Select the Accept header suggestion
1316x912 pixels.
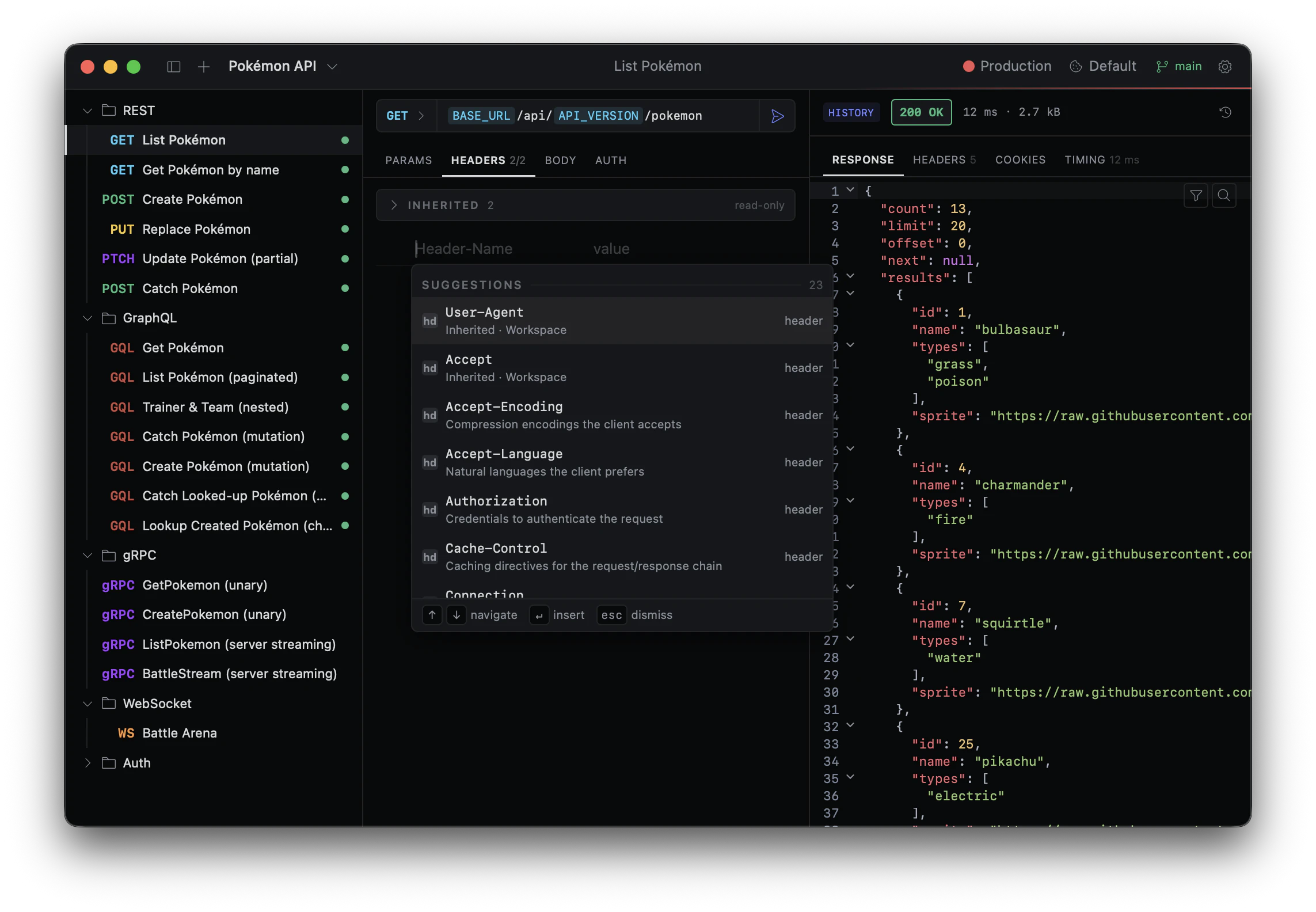[622, 368]
